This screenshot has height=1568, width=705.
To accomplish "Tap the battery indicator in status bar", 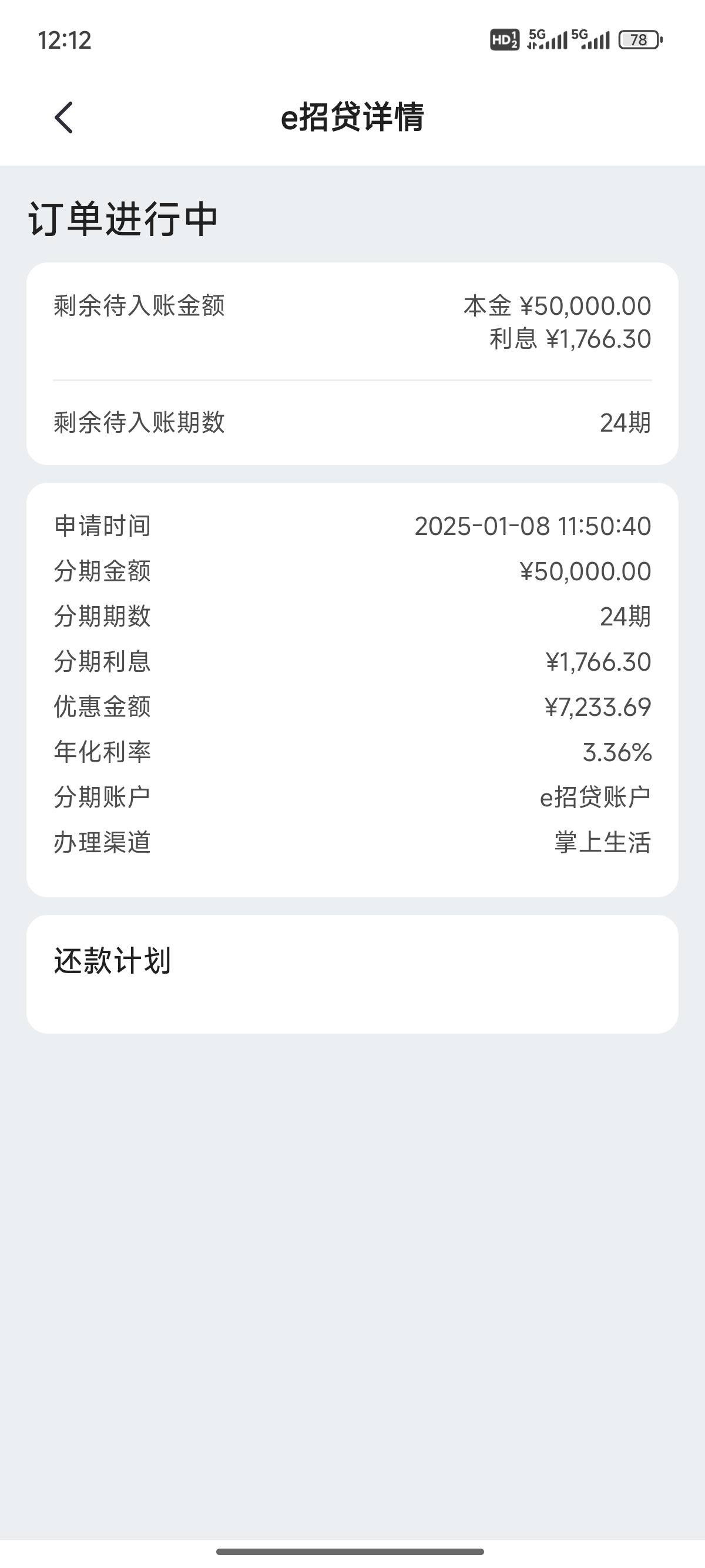I will pos(640,40).
